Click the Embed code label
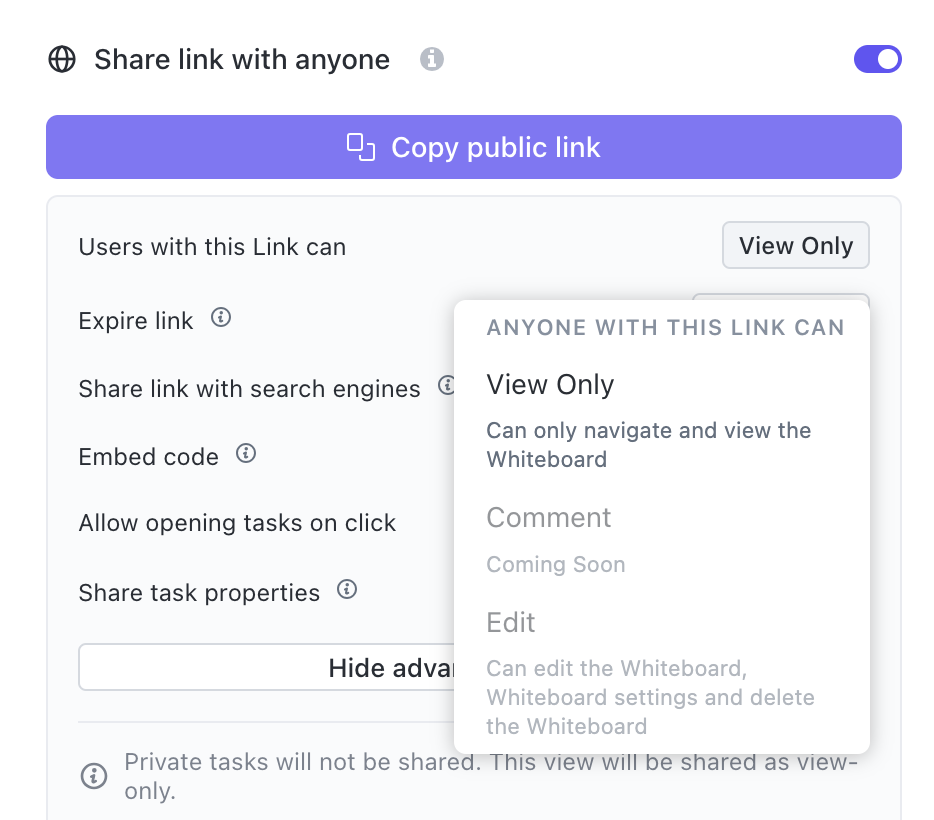Screen dimensions: 934x820 pos(149,457)
